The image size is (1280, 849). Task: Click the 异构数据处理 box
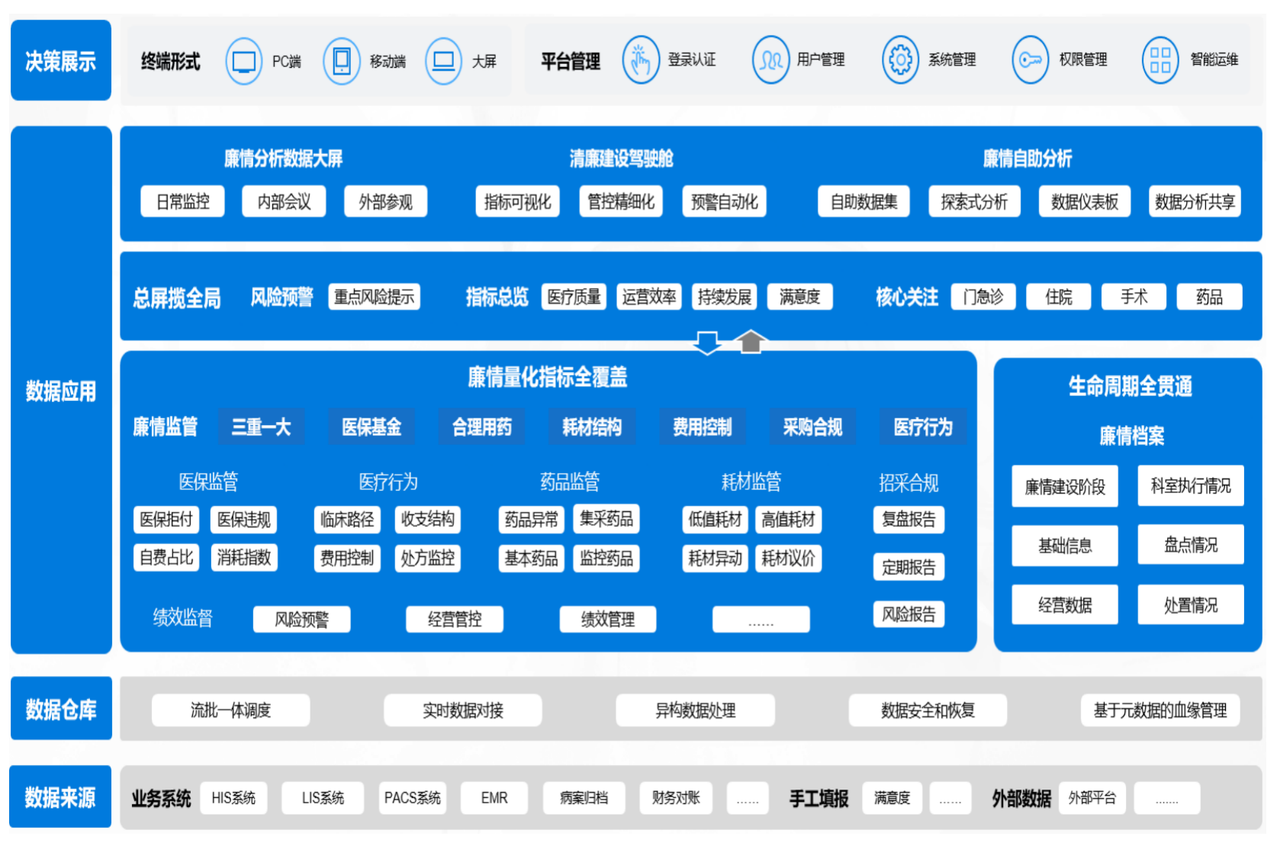tap(695, 711)
